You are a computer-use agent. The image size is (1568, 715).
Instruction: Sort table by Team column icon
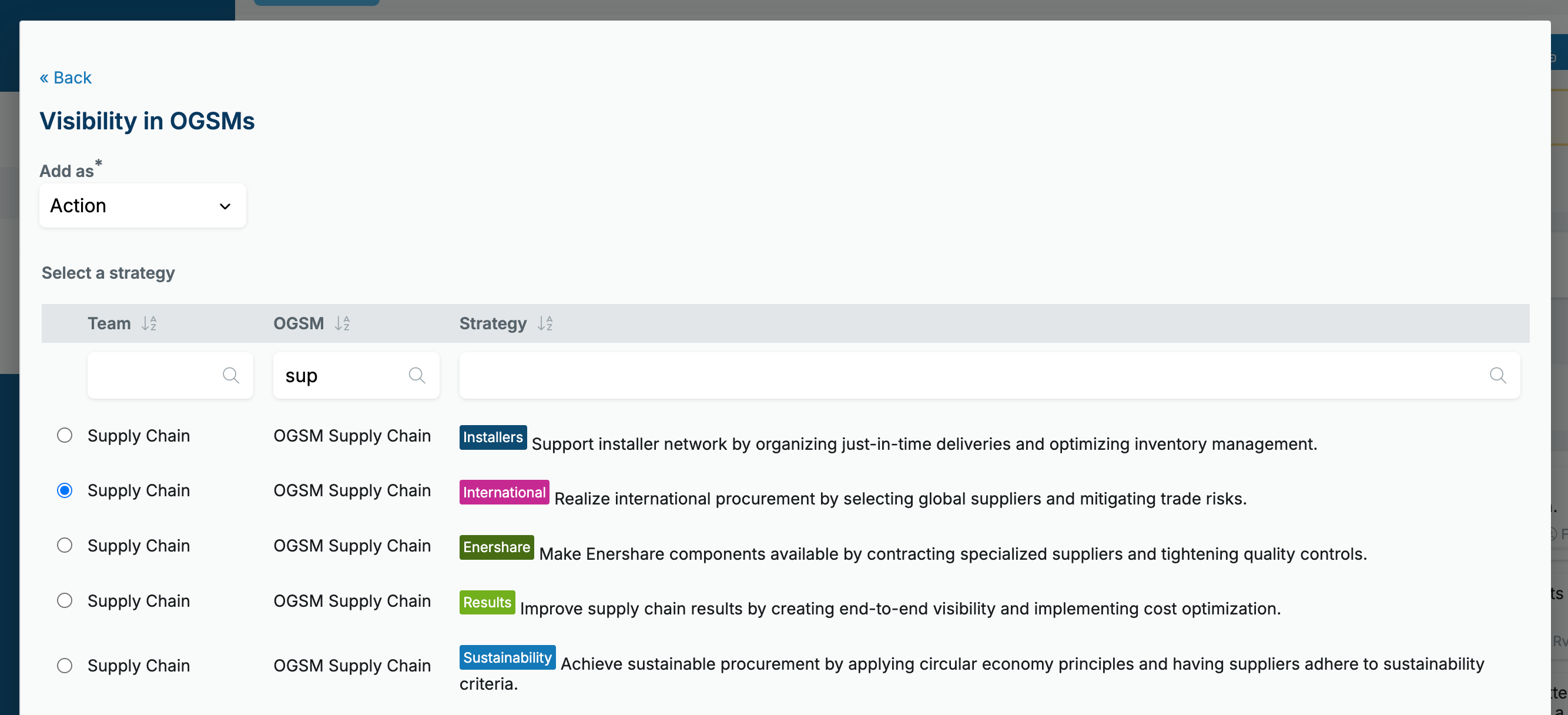149,323
